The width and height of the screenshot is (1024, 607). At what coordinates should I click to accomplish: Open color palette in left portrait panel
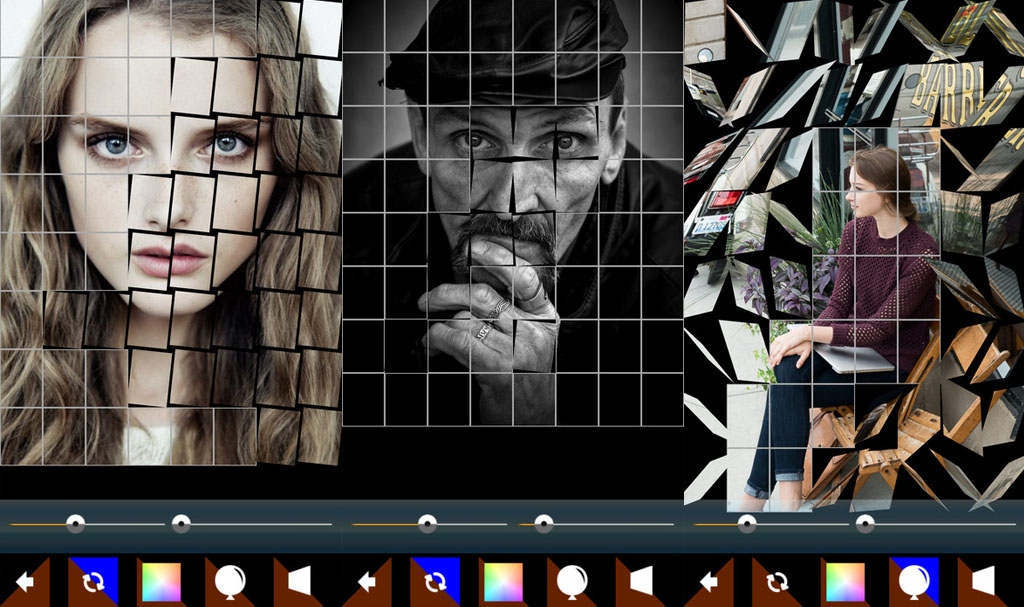[161, 581]
